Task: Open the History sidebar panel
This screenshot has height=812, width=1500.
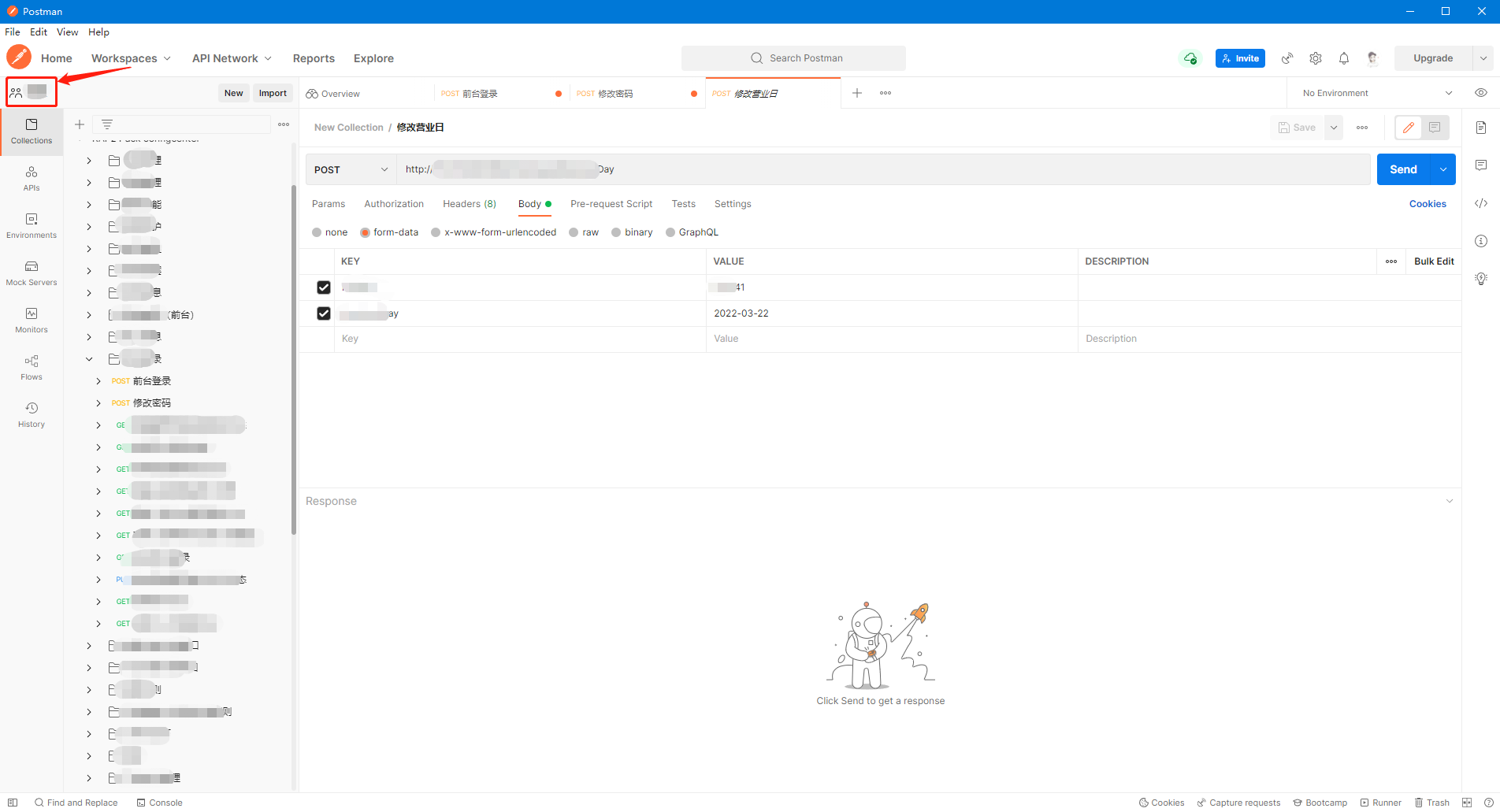Action: coord(32,415)
